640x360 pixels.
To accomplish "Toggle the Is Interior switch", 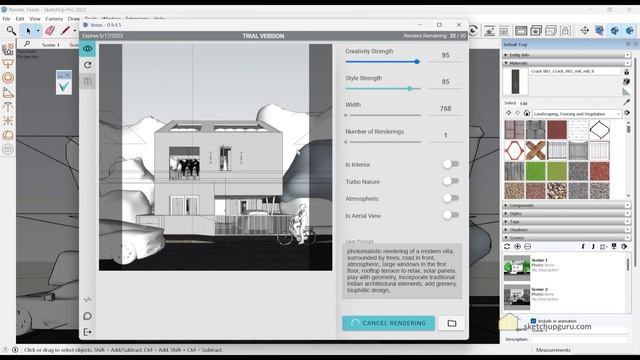I will [x=451, y=164].
